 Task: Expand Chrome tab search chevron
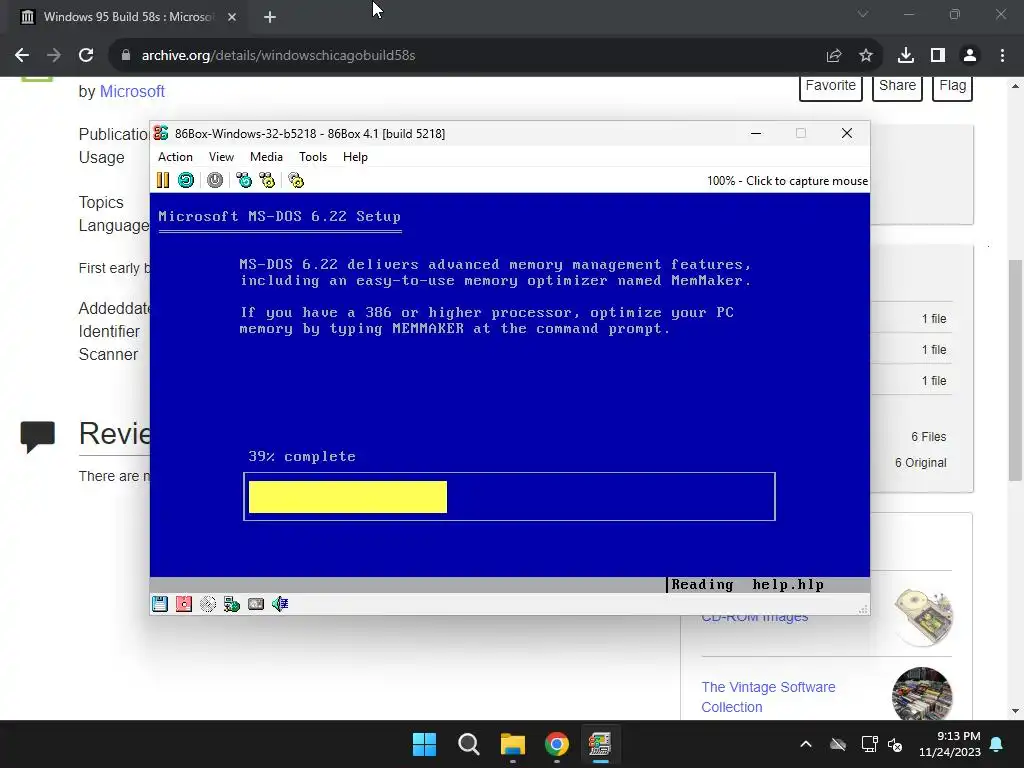[863, 14]
